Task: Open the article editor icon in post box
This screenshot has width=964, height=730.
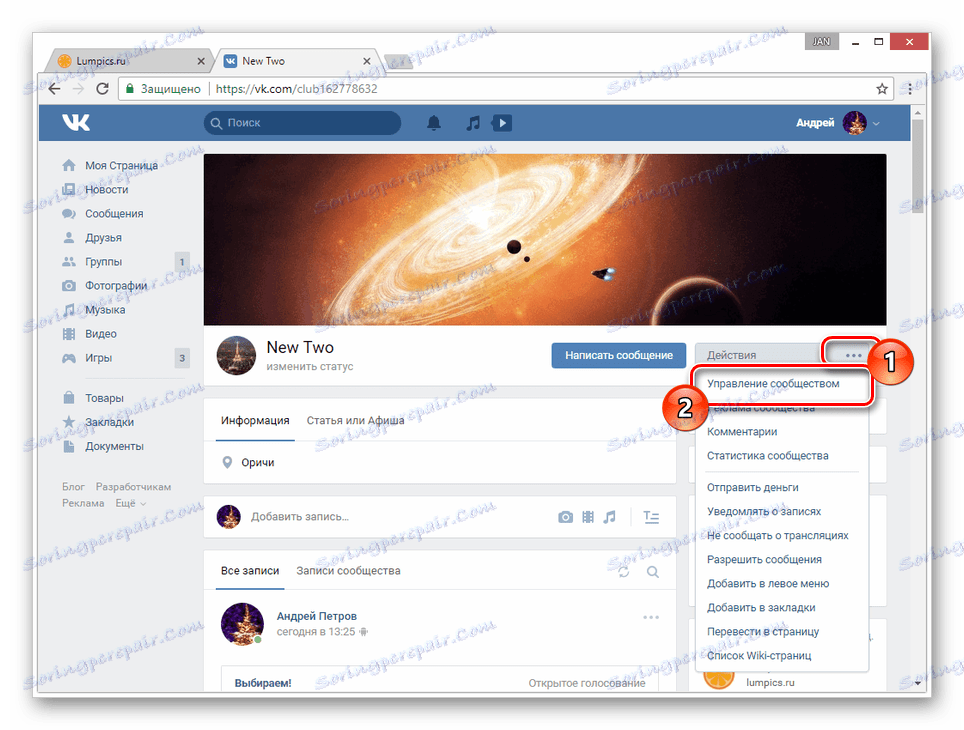Action: (651, 517)
